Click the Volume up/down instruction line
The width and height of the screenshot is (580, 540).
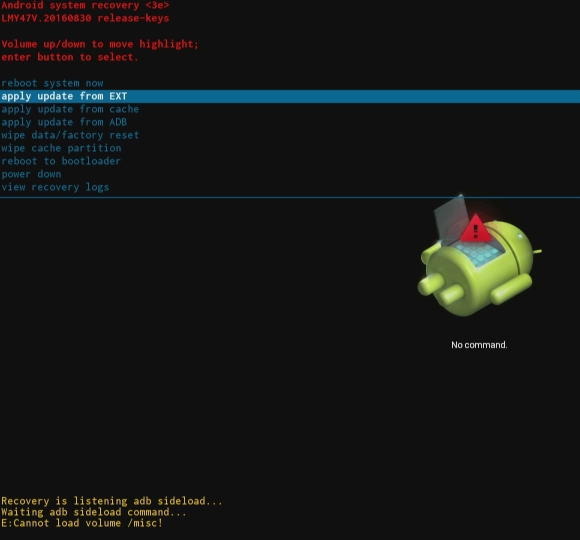coord(100,44)
